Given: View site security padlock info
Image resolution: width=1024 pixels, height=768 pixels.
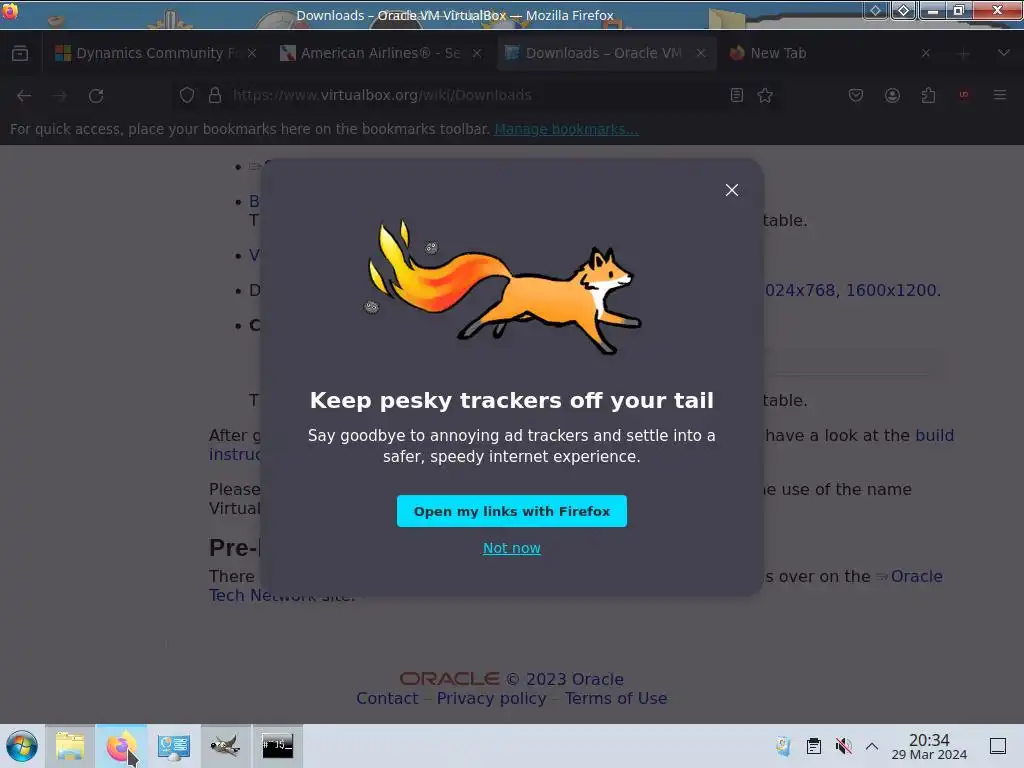Looking at the screenshot, I should click(x=215, y=95).
